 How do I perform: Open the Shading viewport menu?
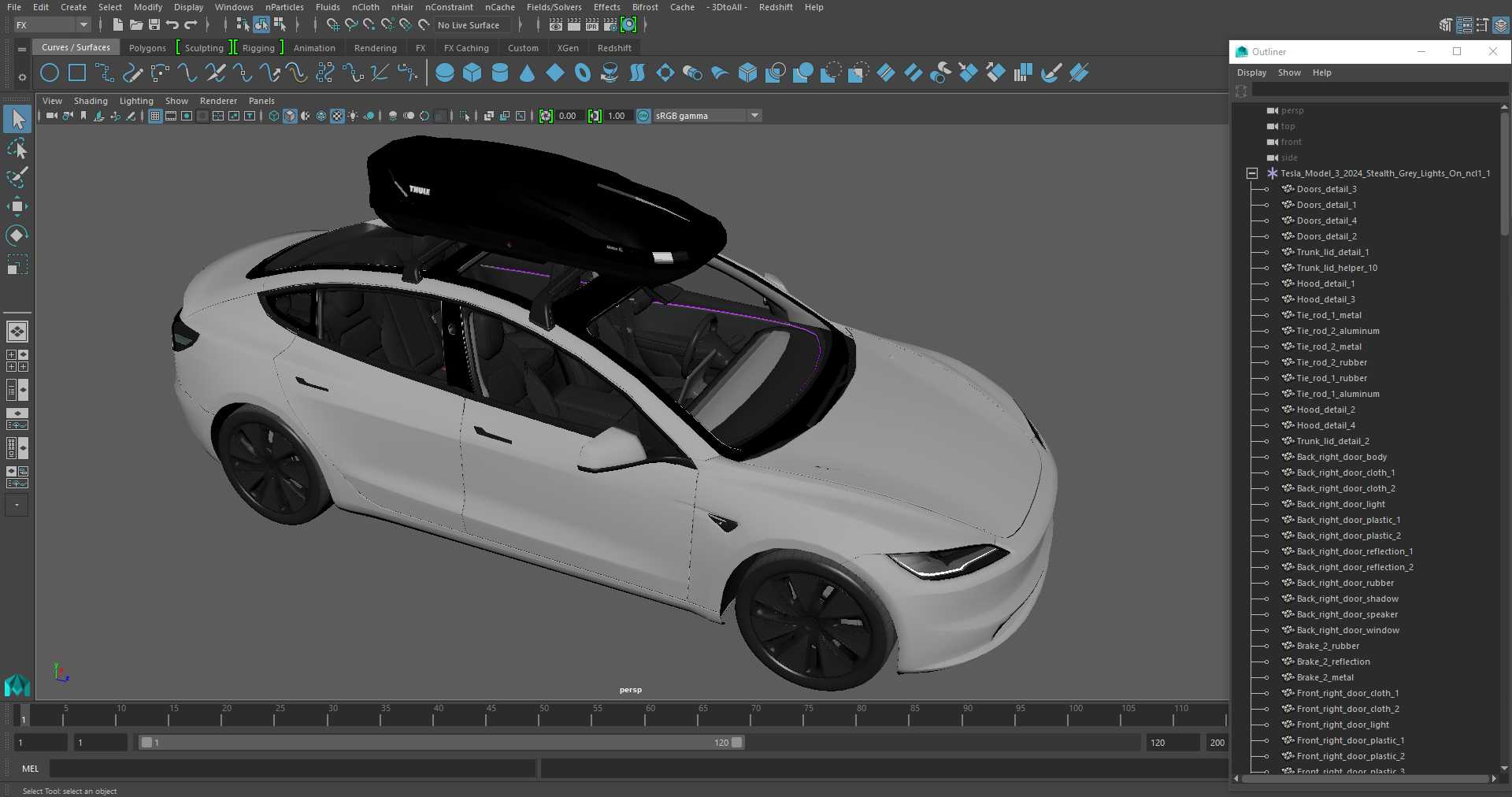pyautogui.click(x=91, y=101)
